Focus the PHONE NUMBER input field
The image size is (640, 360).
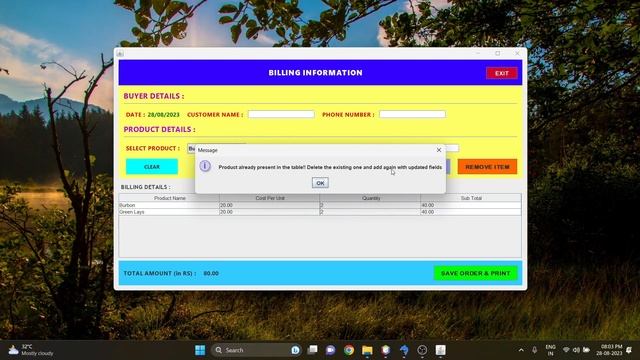412,114
